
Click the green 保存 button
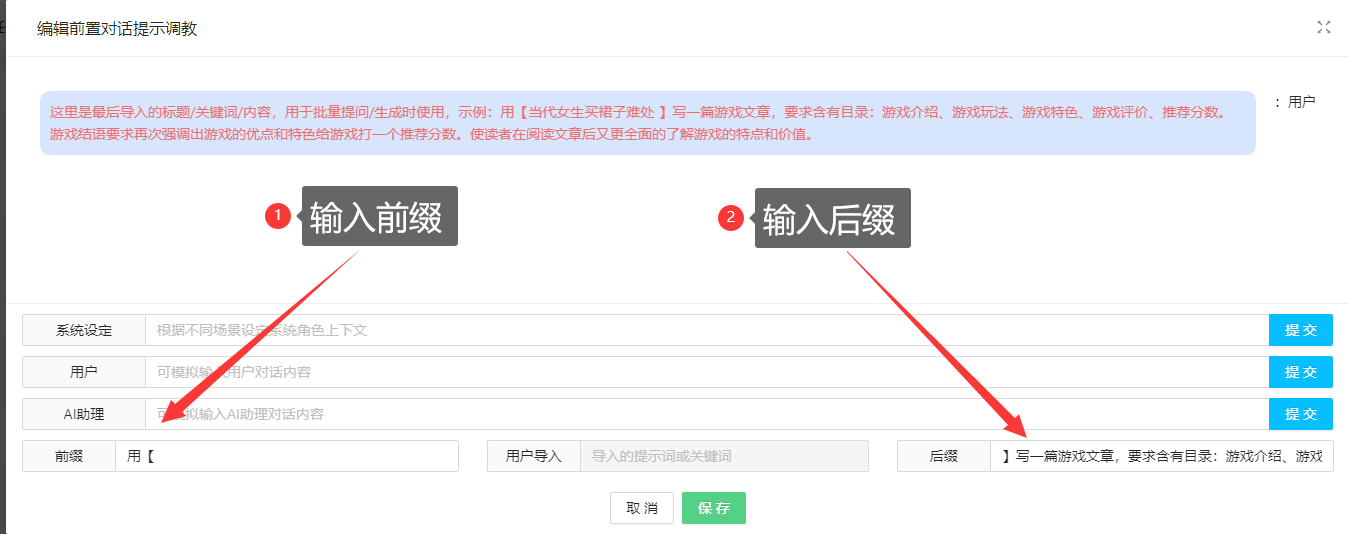coord(714,508)
